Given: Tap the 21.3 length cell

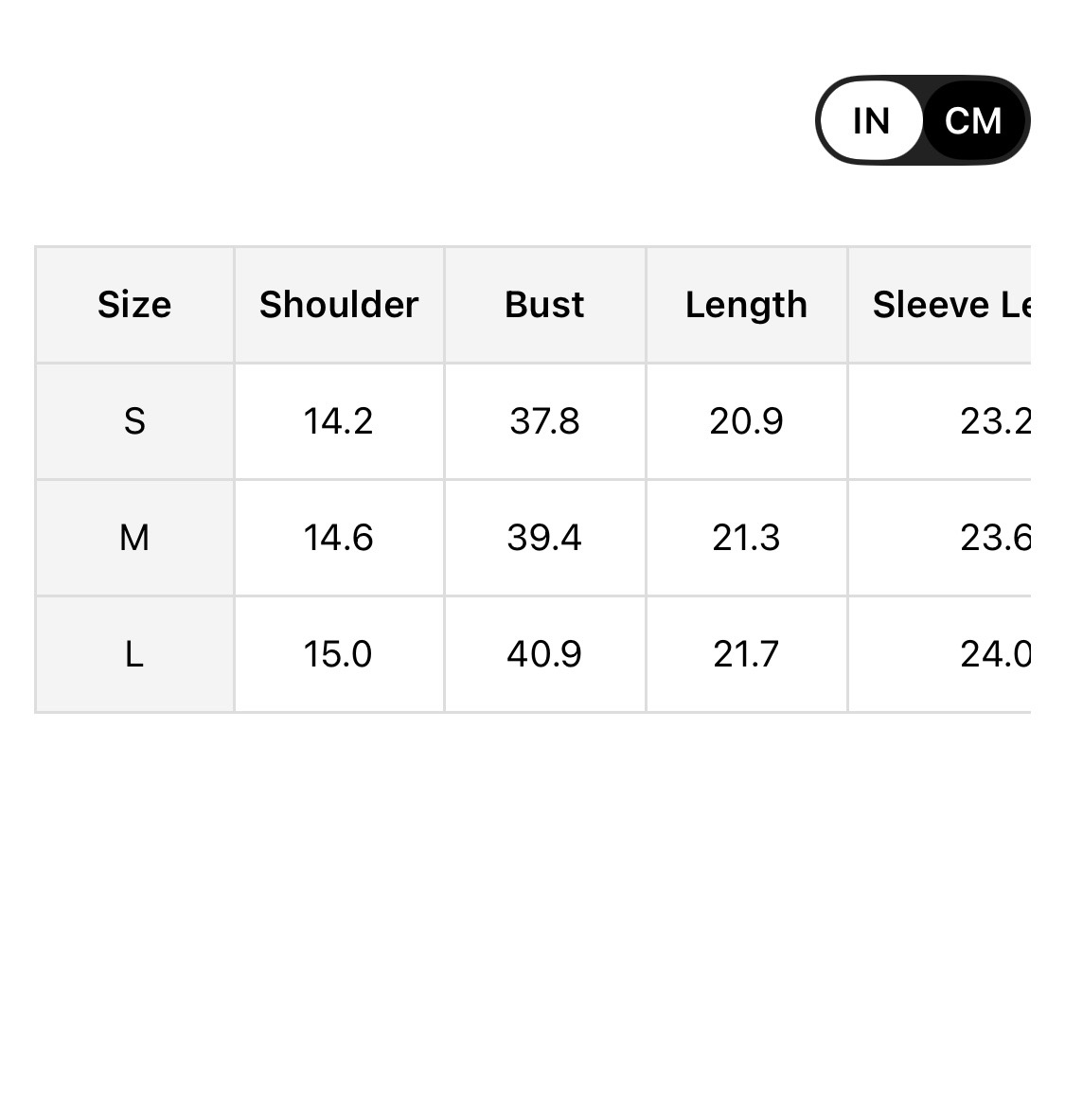Looking at the screenshot, I should click(746, 538).
